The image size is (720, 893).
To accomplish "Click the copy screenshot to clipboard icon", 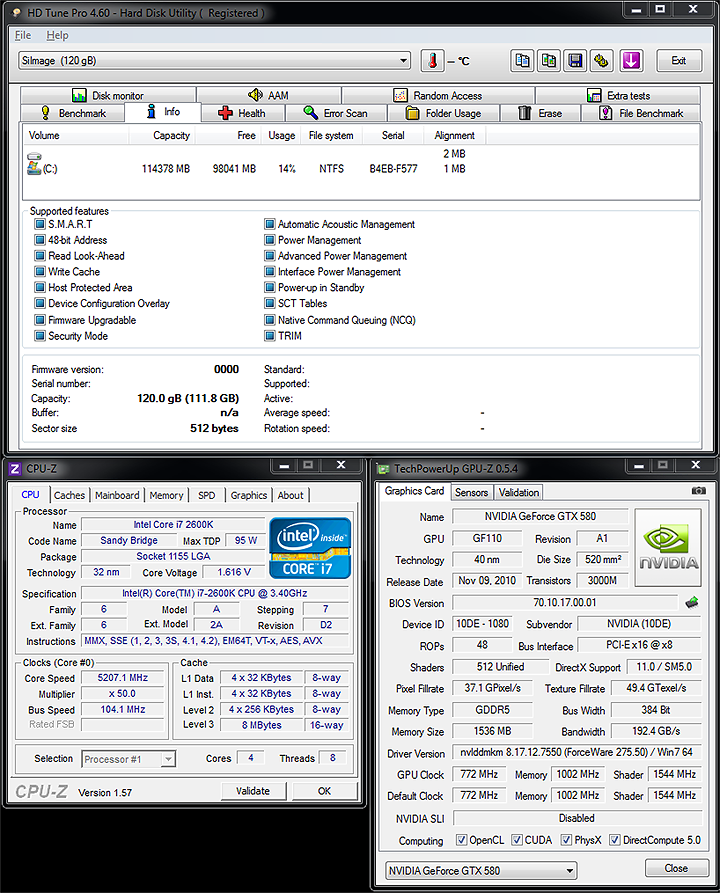I will [x=549, y=60].
